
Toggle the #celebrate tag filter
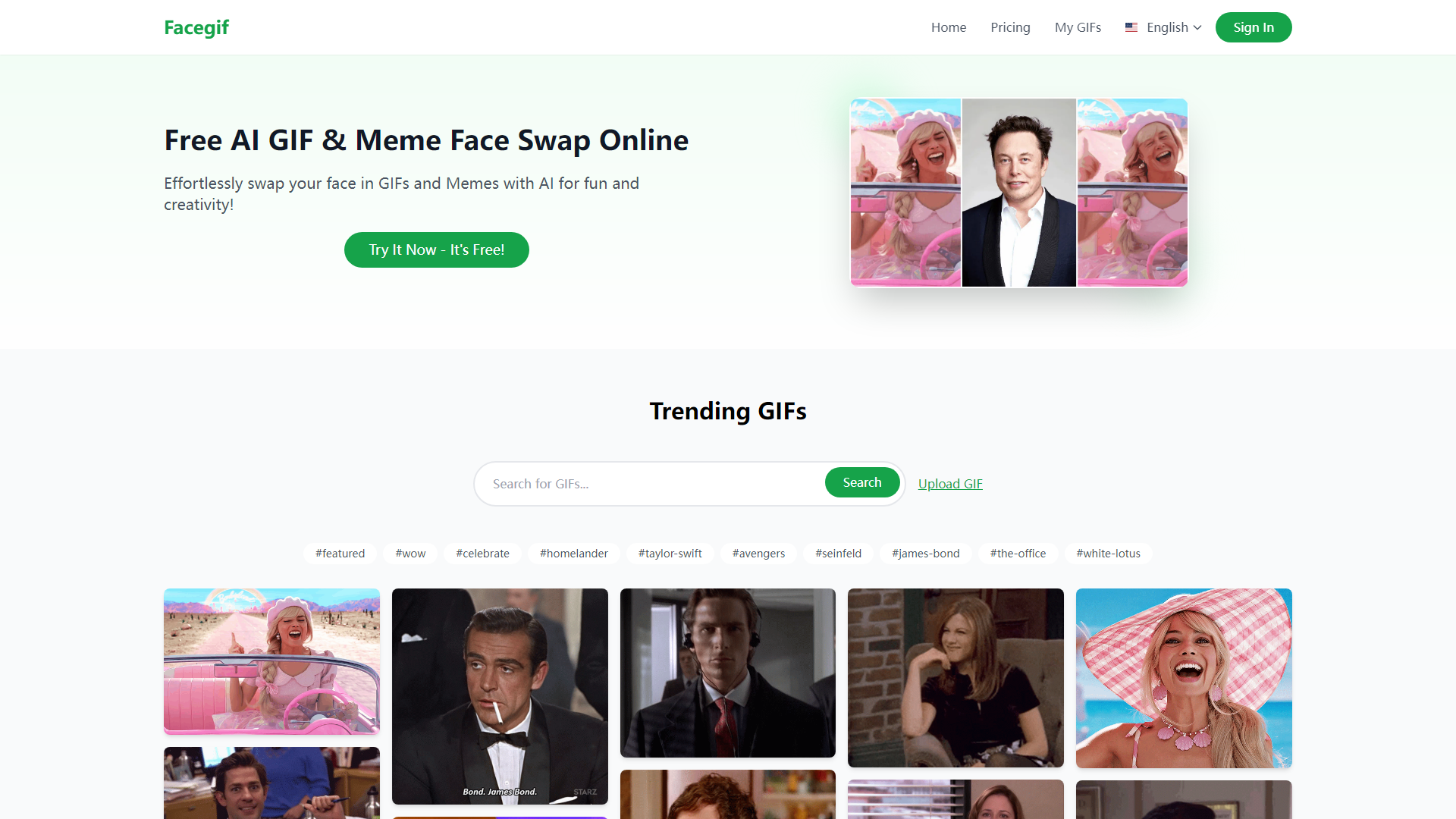click(482, 552)
